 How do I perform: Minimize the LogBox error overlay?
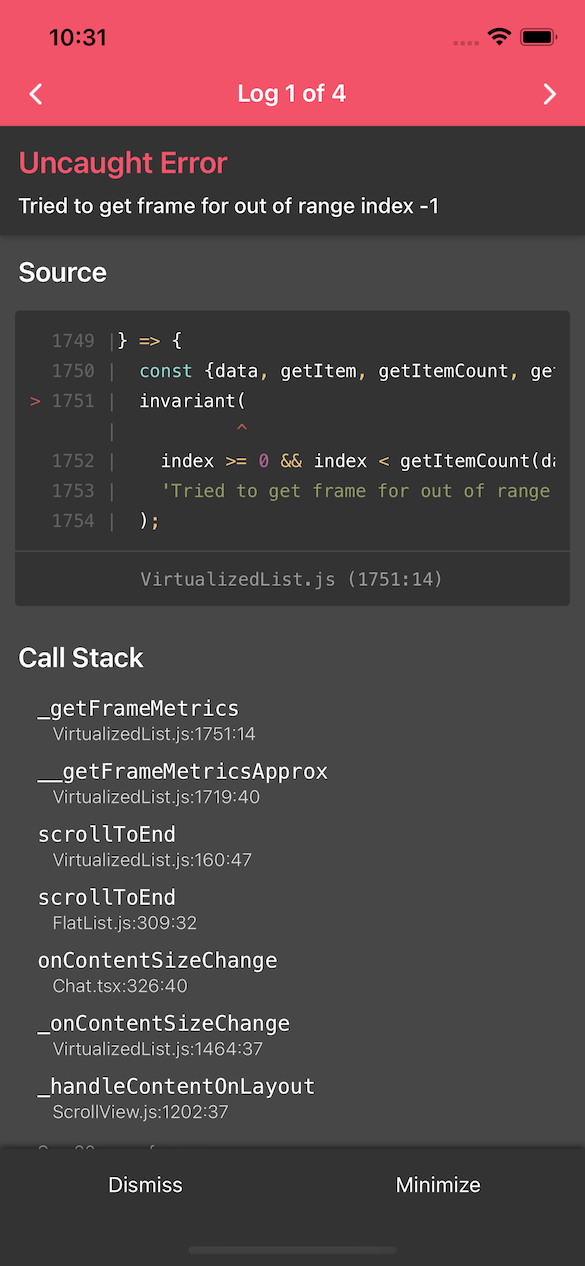click(437, 1185)
